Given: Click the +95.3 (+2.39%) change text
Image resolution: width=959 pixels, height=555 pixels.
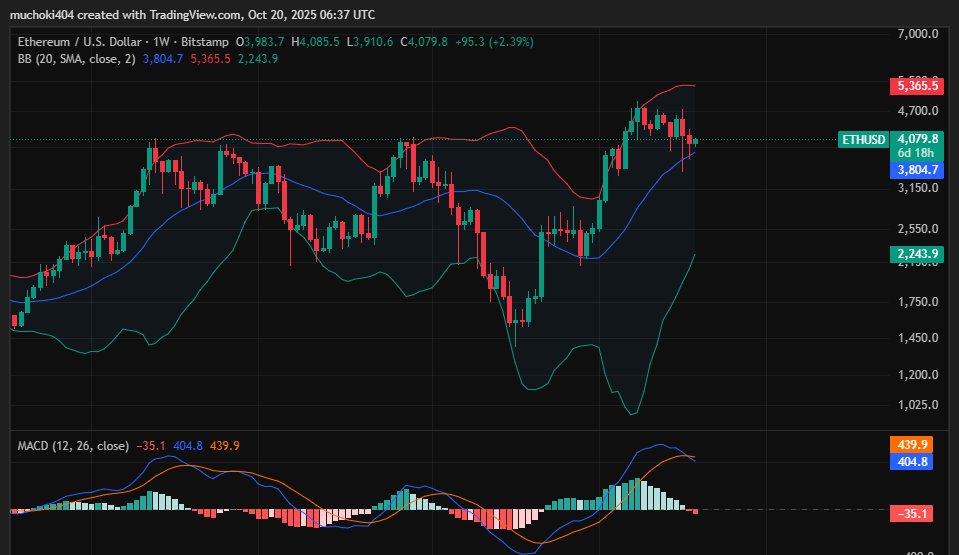Looking at the screenshot, I should (494, 42).
